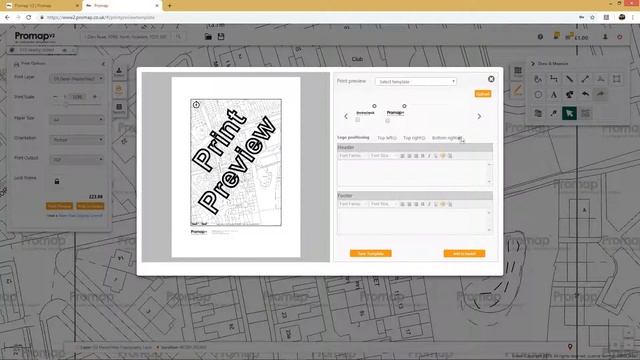Select the circle drawing tool
Screen dimensions: 640x360
(x=538, y=95)
